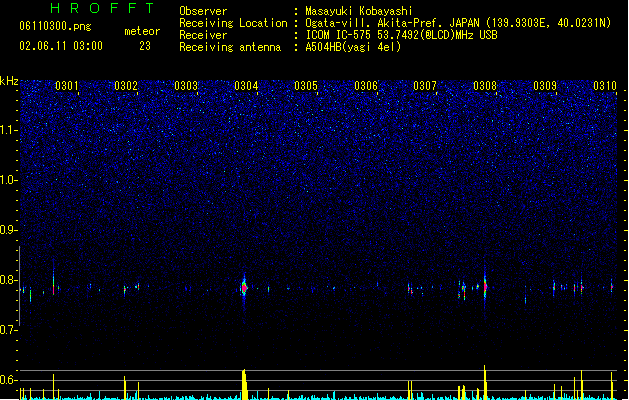The height and width of the screenshot is (400, 629).
Task: Click the tallest yellow amplitude bar under 0304
Action: pos(244,384)
